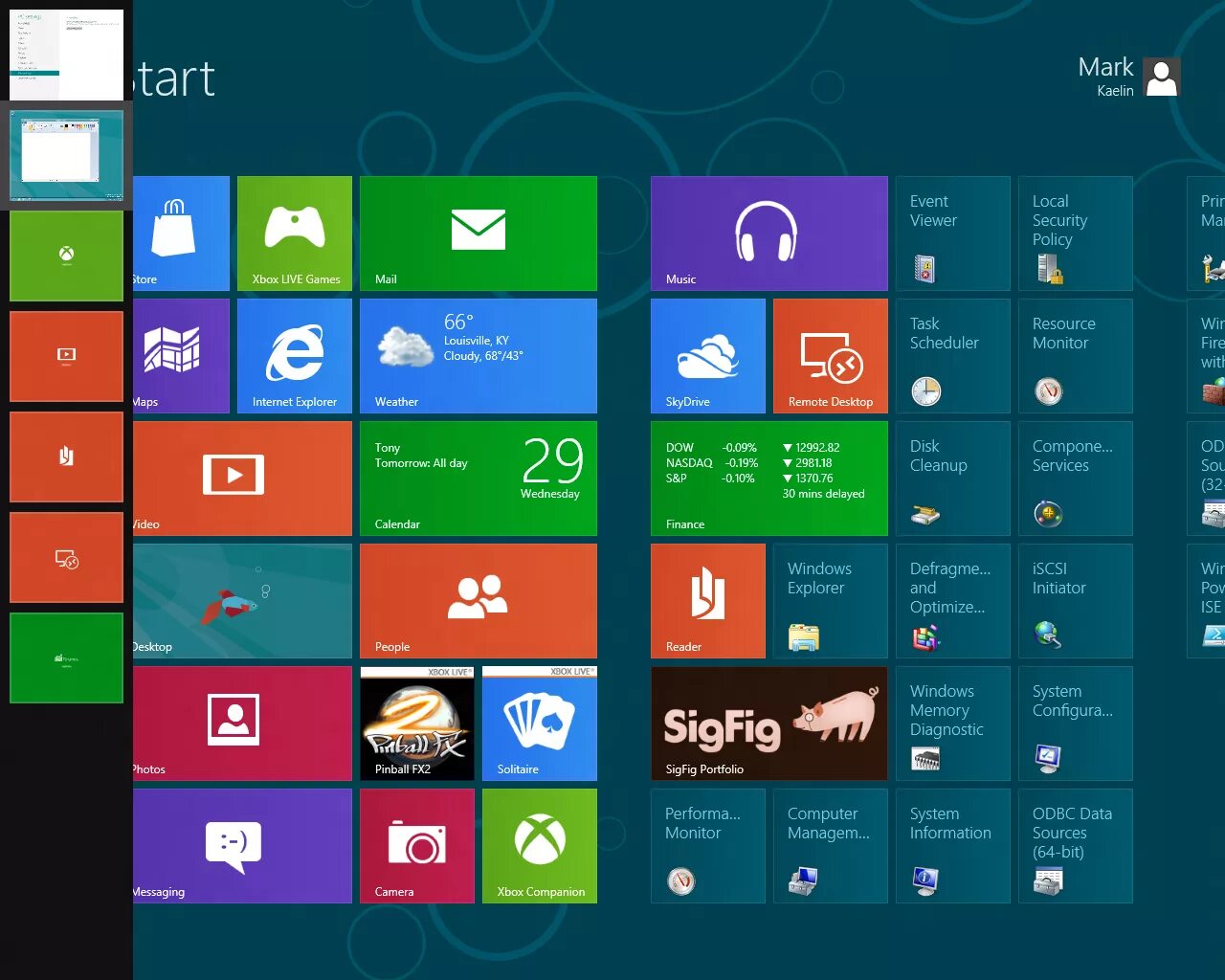
Task: Open the Messaging tile
Action: tap(242, 846)
